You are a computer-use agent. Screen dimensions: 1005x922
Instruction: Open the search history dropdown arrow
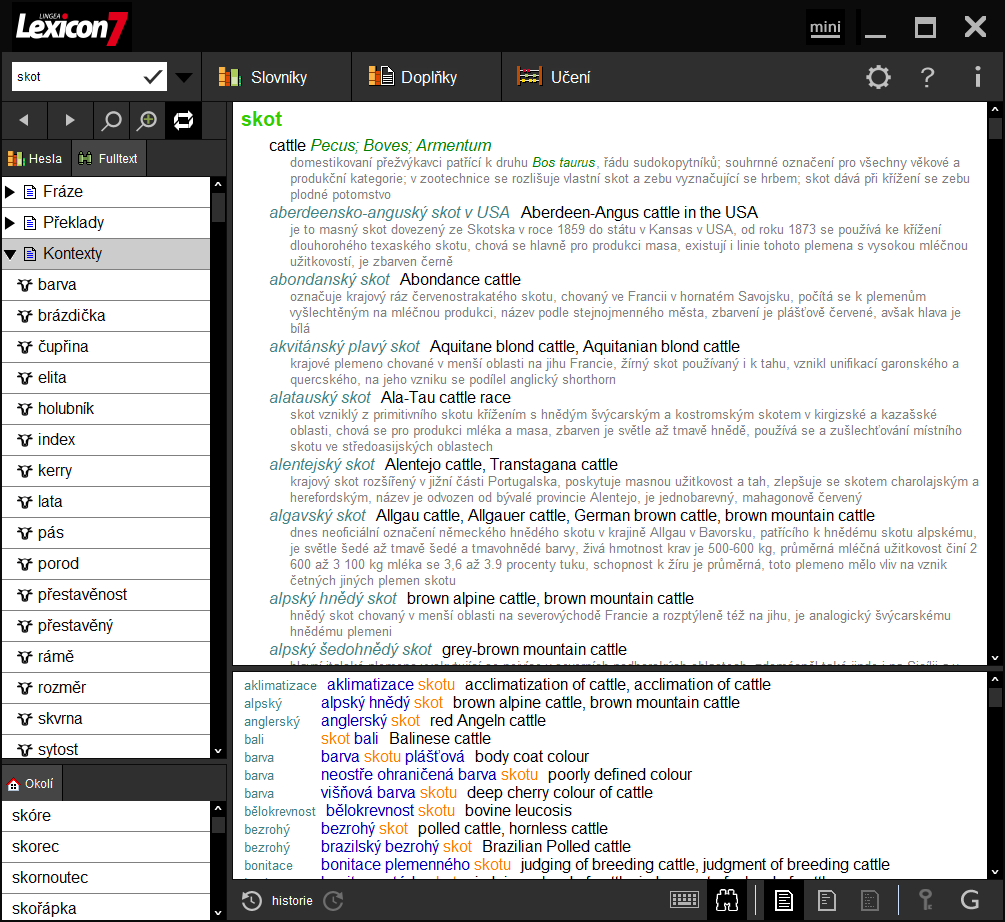(x=184, y=78)
